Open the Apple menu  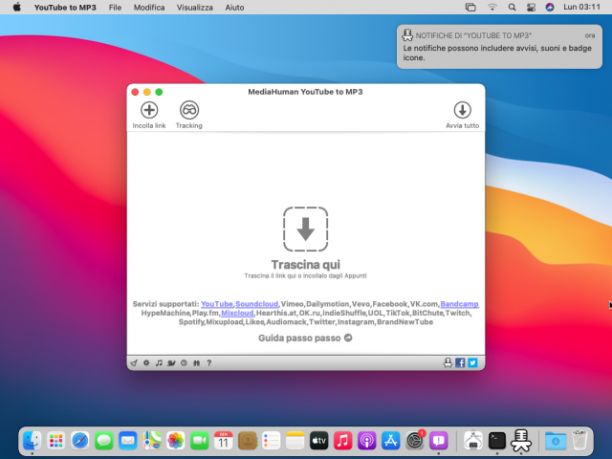click(17, 7)
